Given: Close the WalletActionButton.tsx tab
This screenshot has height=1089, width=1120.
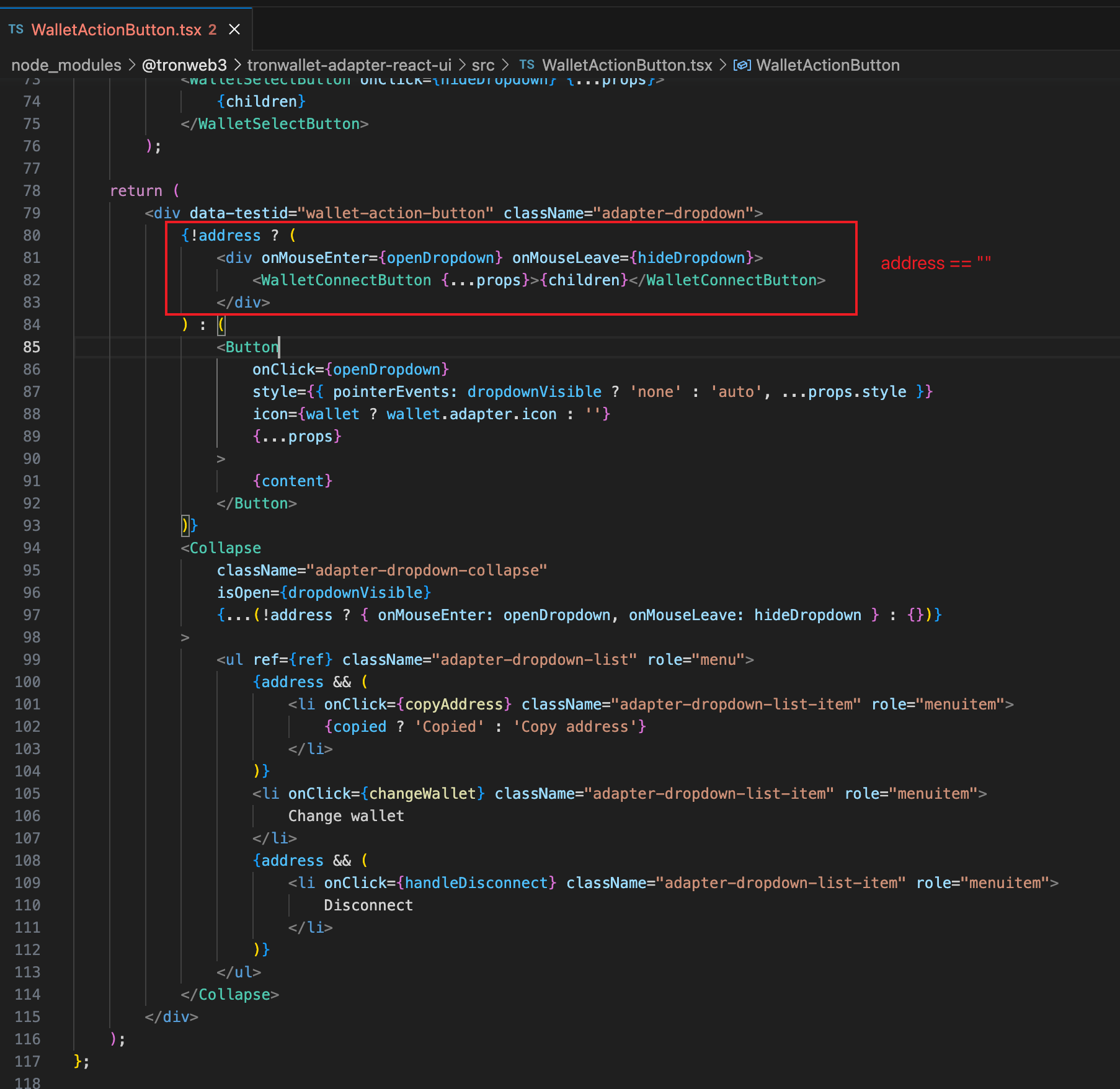Looking at the screenshot, I should [x=234, y=29].
